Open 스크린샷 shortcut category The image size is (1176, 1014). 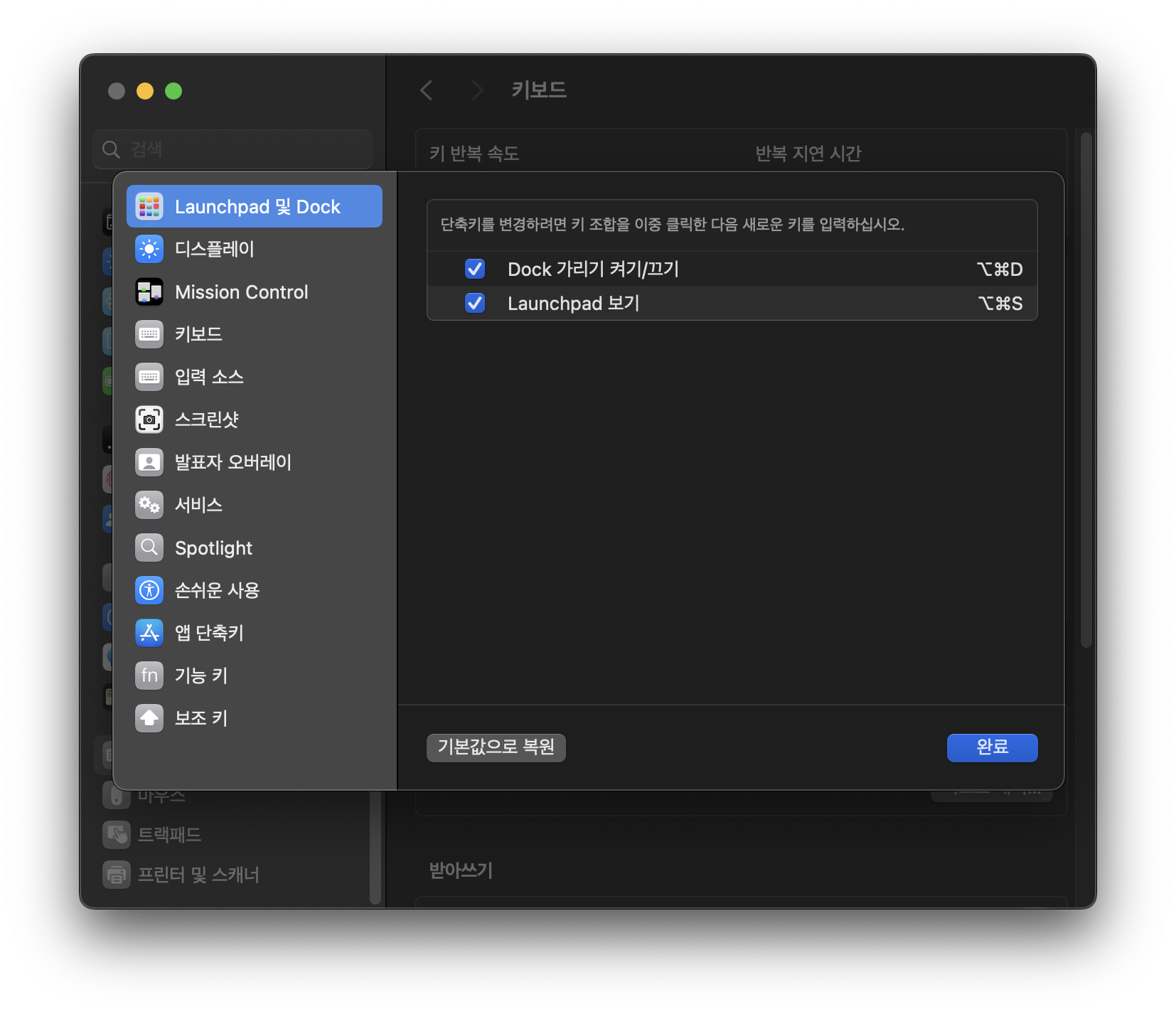tap(255, 420)
